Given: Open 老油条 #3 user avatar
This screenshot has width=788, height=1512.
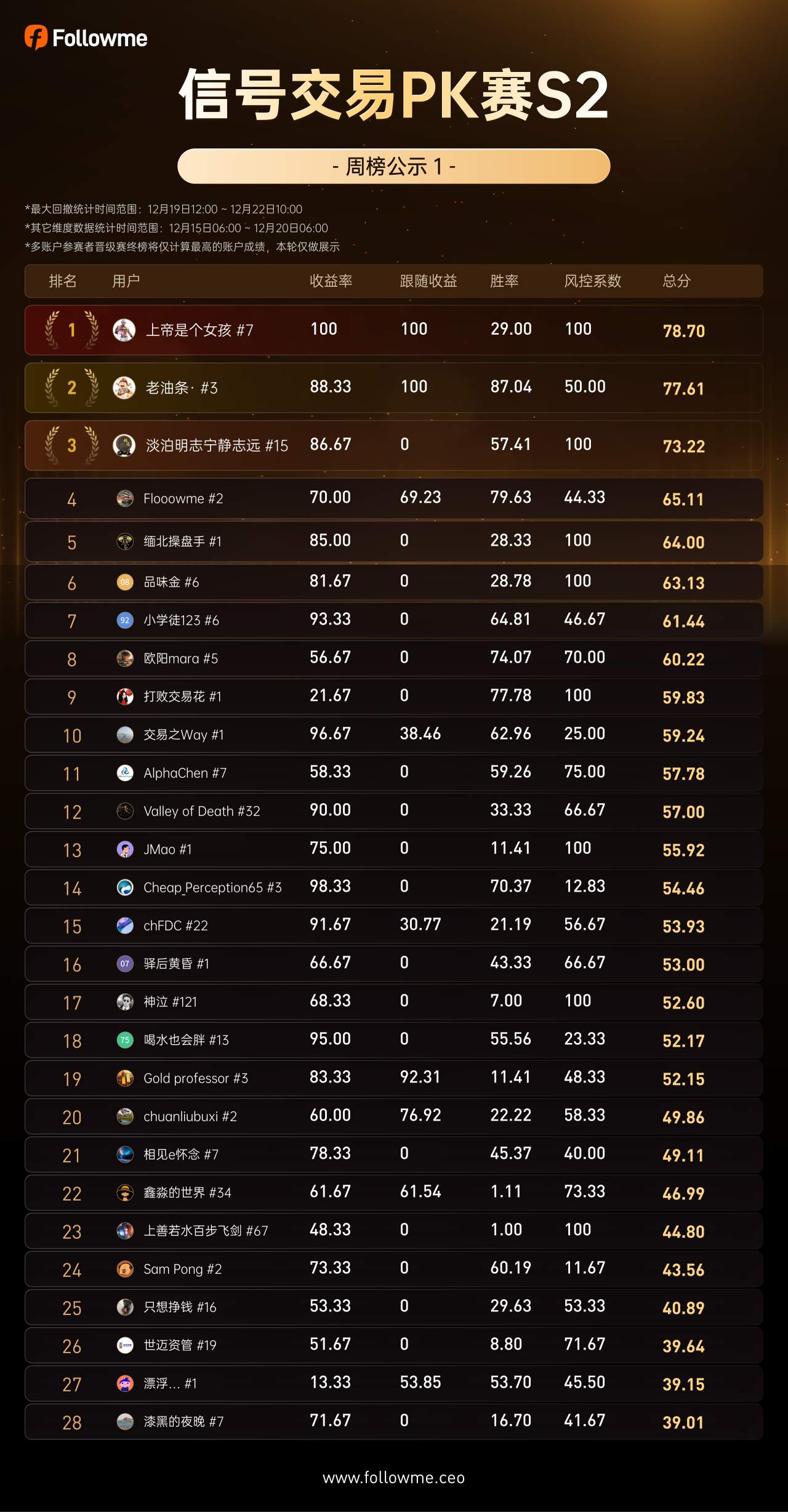Looking at the screenshot, I should point(124,388).
